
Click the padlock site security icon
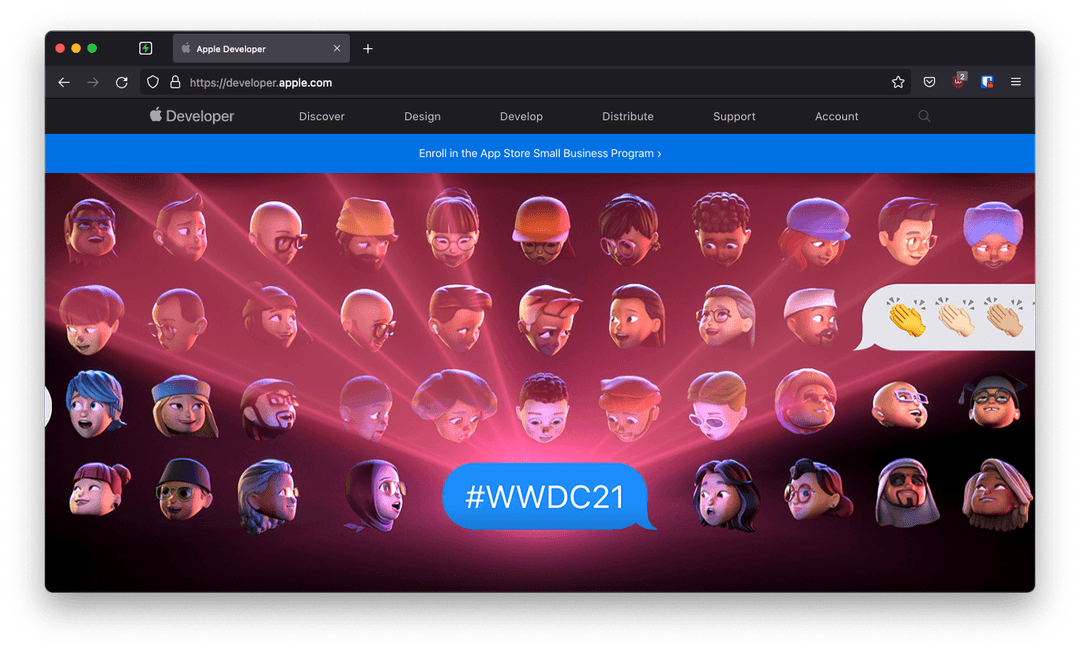175,83
